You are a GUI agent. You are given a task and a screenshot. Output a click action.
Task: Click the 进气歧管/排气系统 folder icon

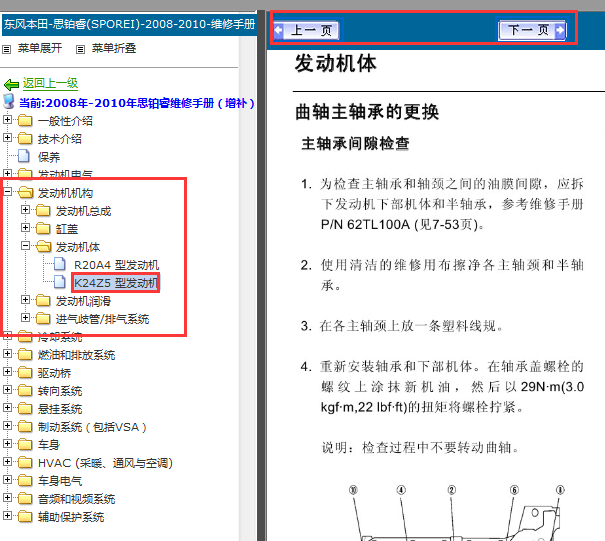[x=43, y=319]
